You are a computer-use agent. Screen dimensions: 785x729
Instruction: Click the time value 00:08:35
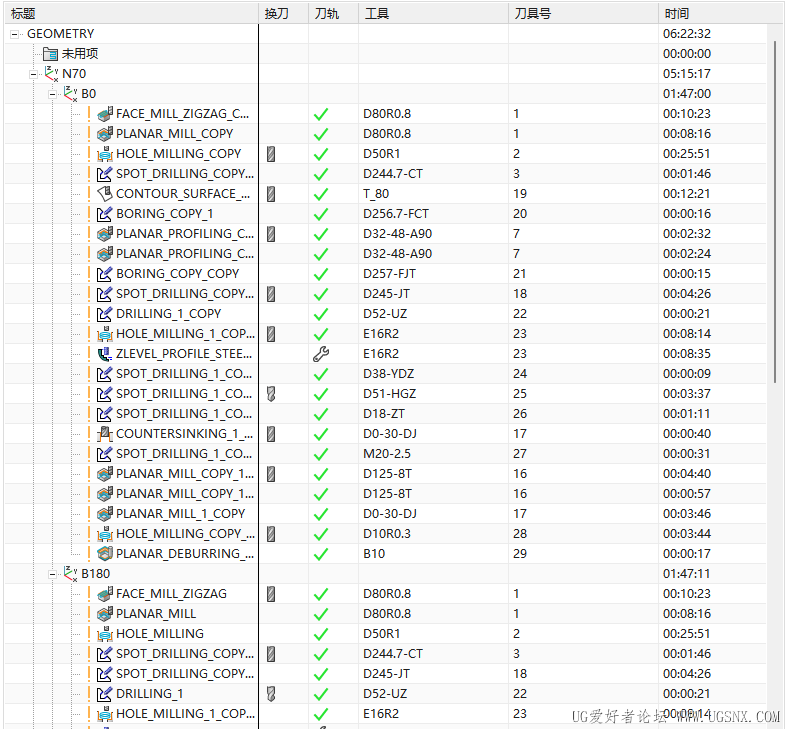coord(687,354)
